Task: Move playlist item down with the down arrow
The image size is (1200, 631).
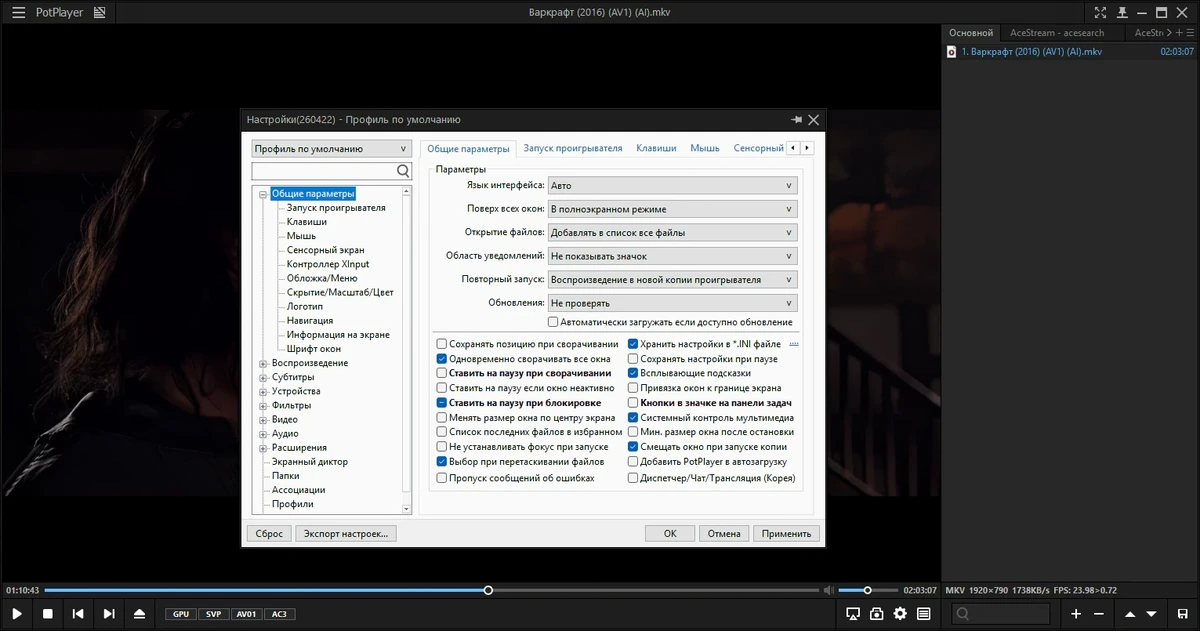Action: pos(1153,614)
